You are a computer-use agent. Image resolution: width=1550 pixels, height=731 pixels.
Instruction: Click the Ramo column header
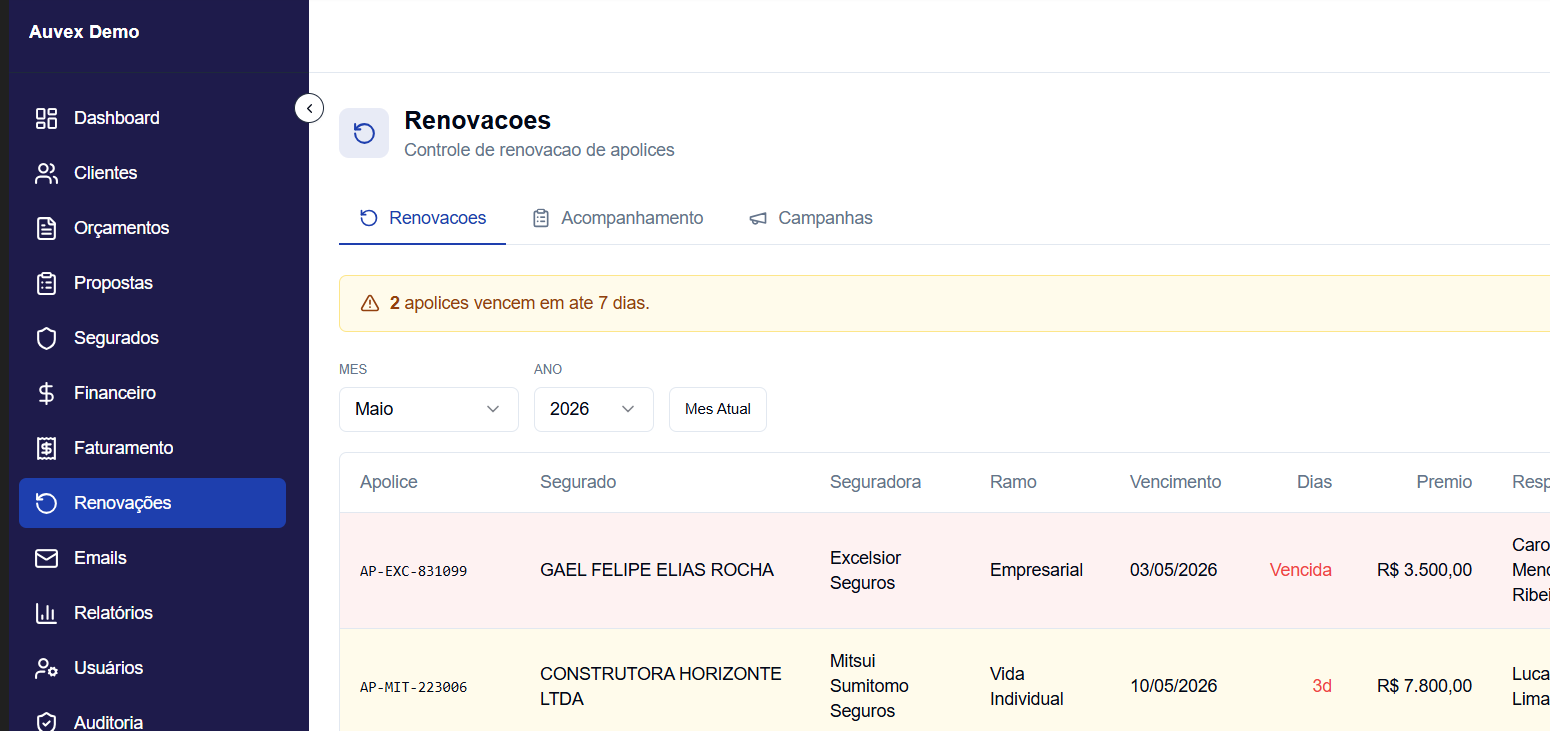pos(1013,482)
